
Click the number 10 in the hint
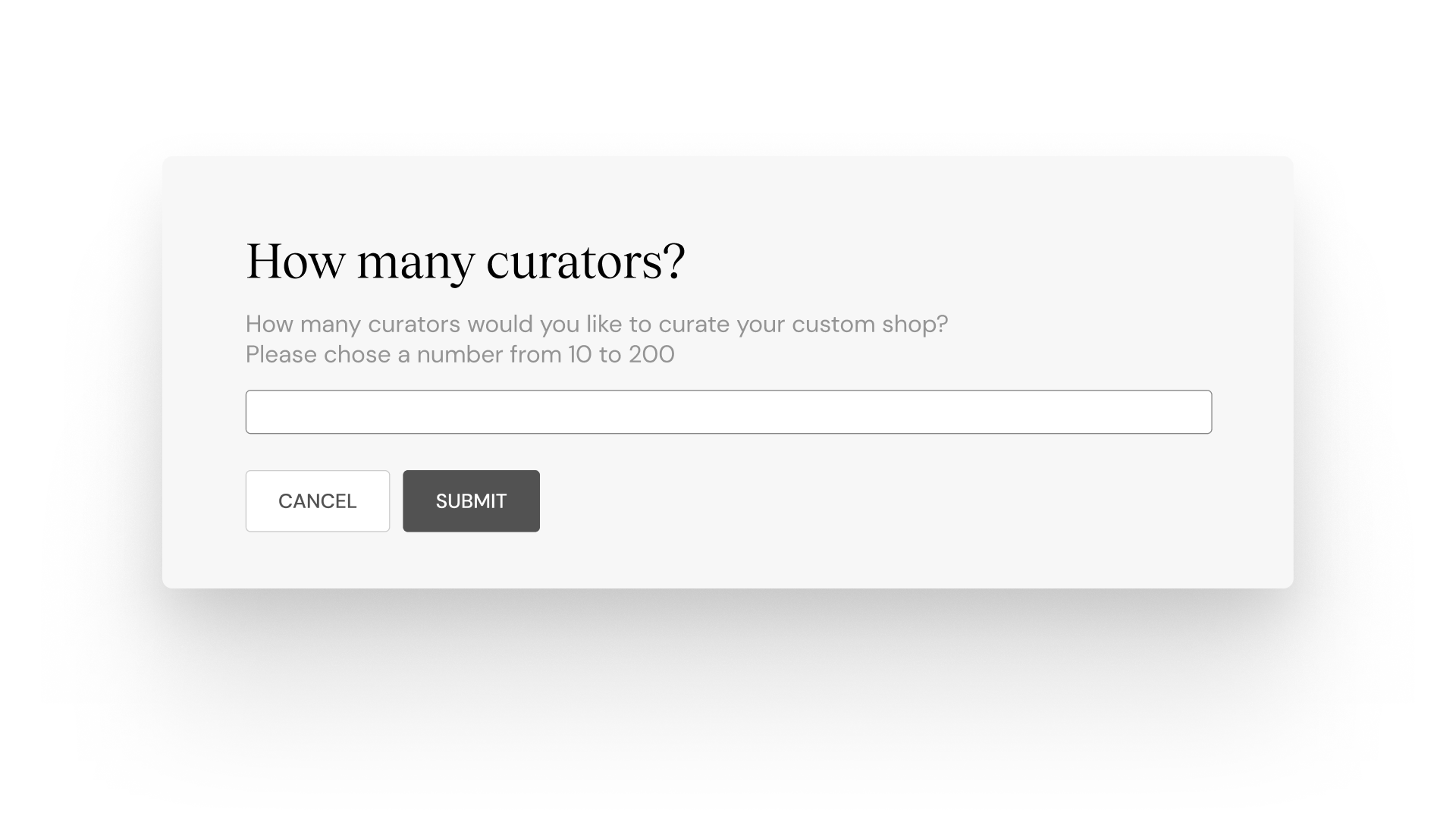pos(579,355)
